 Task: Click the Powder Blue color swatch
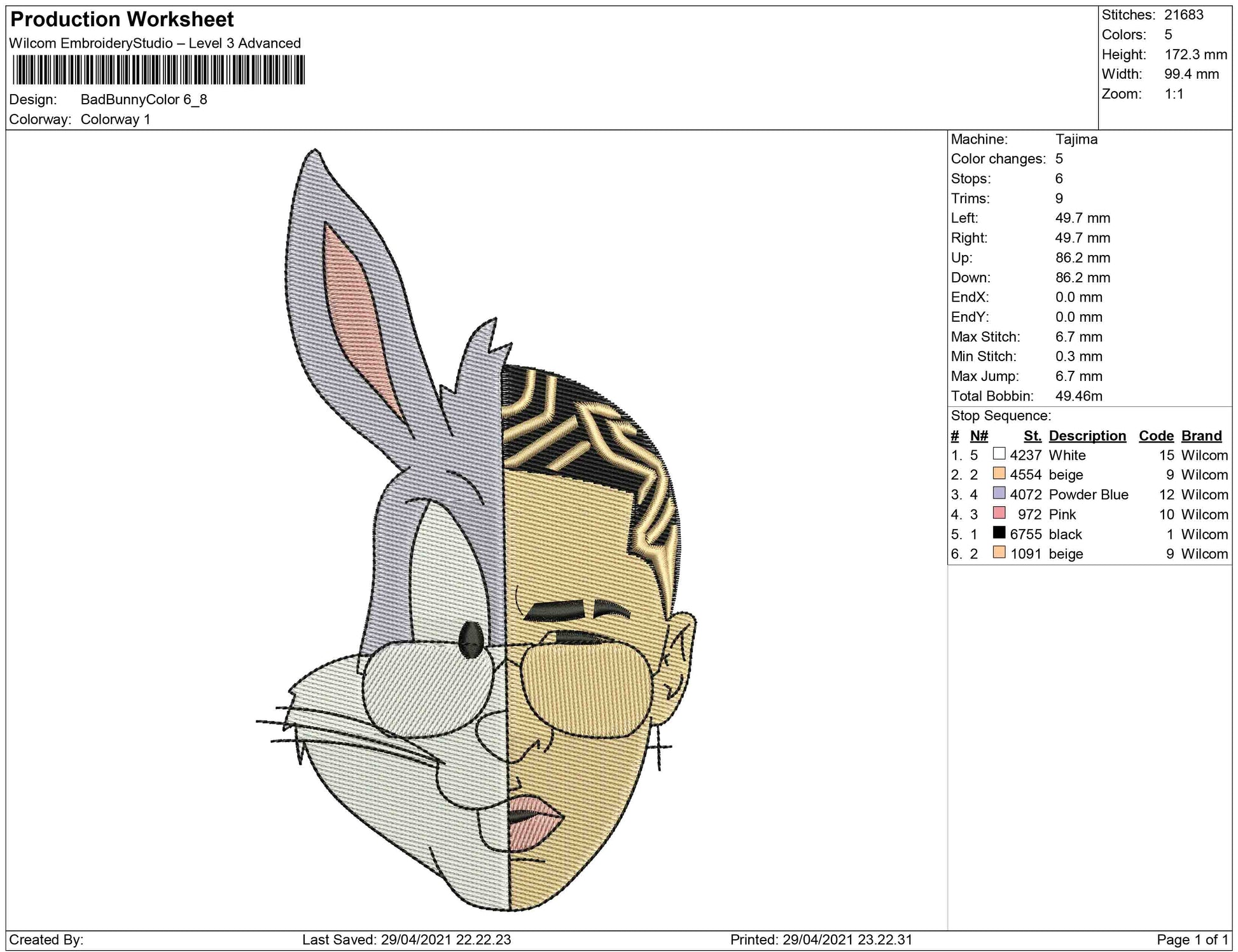click(x=999, y=493)
